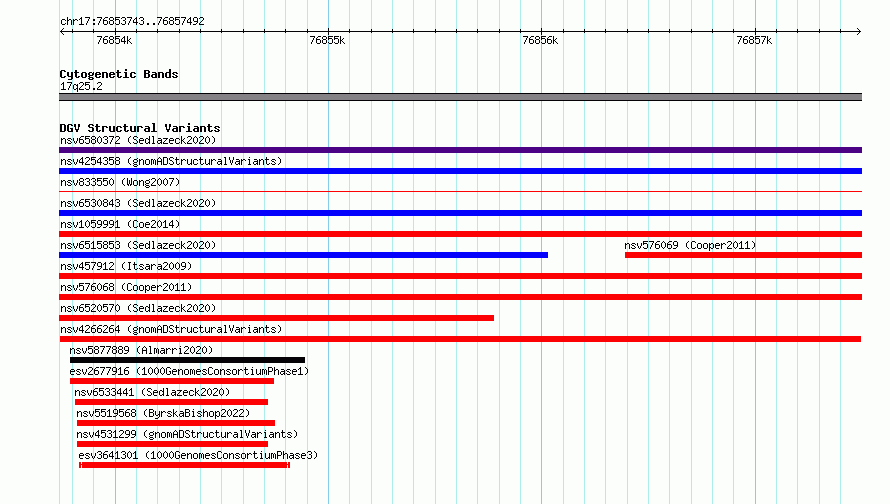The image size is (890, 504).
Task: Select the dark purple nsv6580372 variant bar
Action: (460, 150)
